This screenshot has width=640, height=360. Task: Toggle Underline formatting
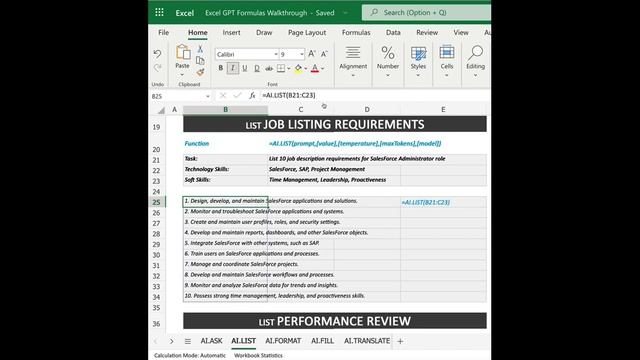[244, 68]
